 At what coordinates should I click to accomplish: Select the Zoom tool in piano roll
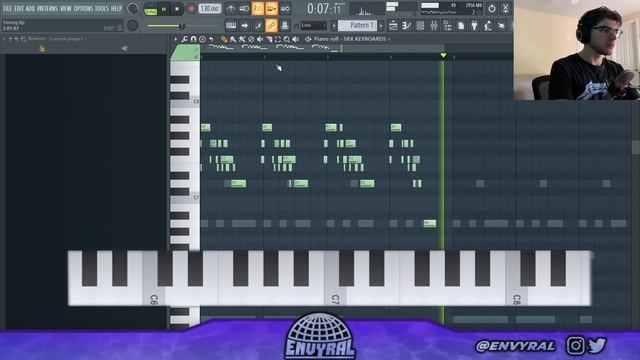click(x=287, y=39)
